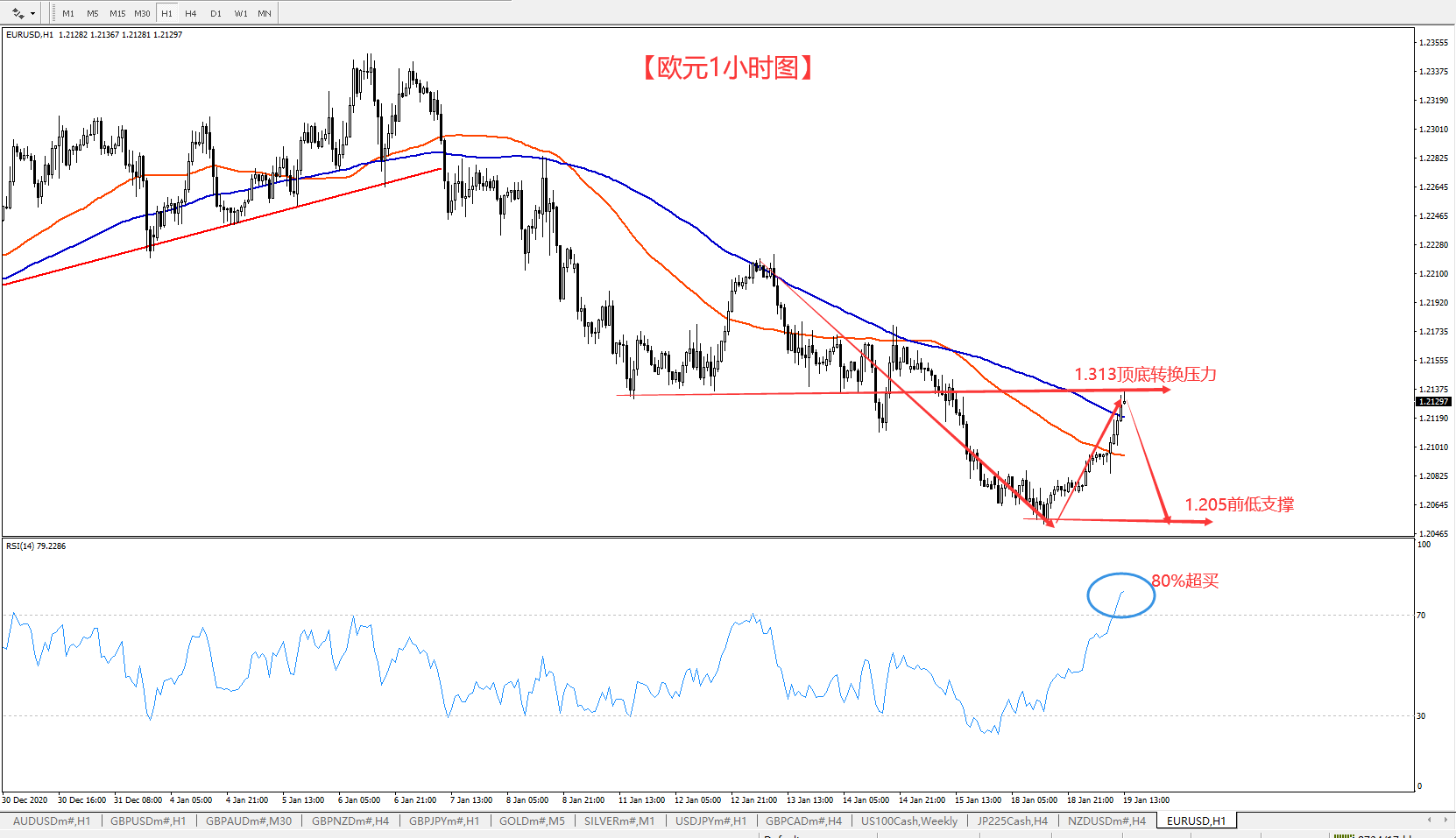This screenshot has height=838, width=1456.
Task: Set the W1 weekly timeframe
Action: click(x=241, y=13)
